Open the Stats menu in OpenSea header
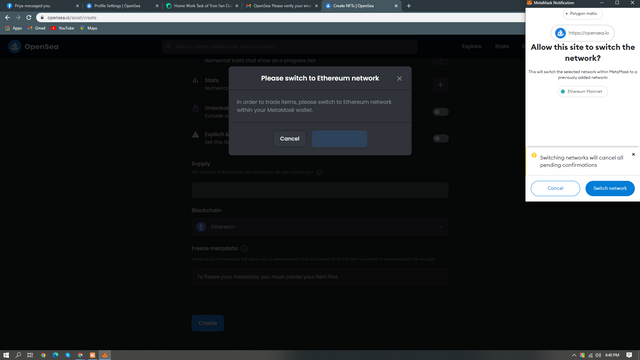 [x=502, y=47]
